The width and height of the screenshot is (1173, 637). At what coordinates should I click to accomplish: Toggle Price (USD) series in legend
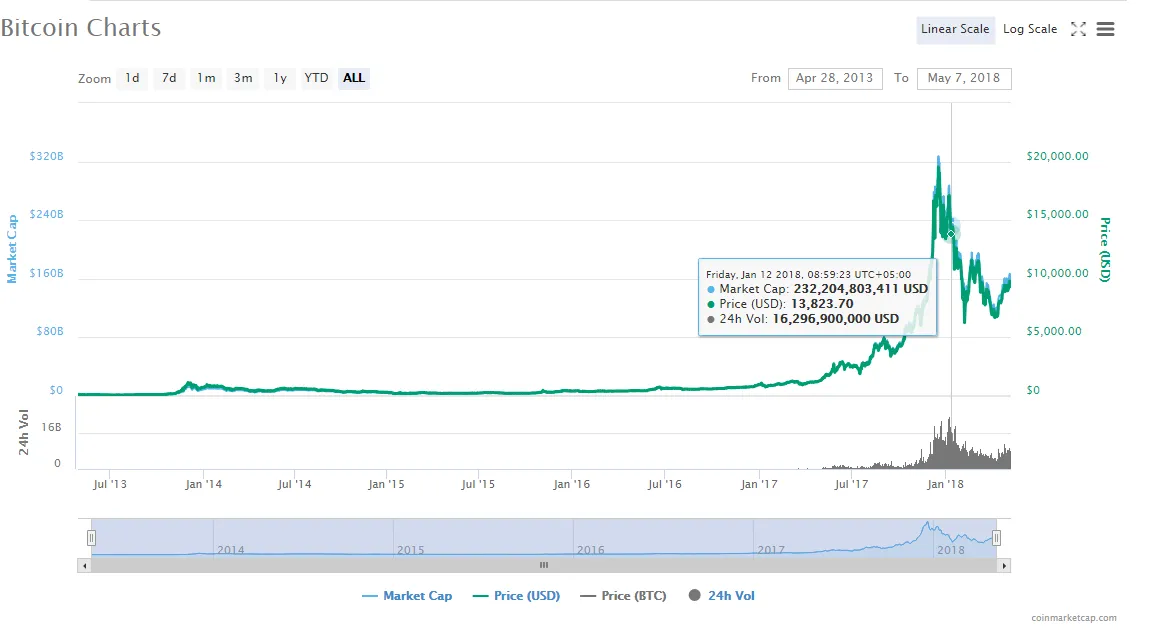(x=516, y=596)
